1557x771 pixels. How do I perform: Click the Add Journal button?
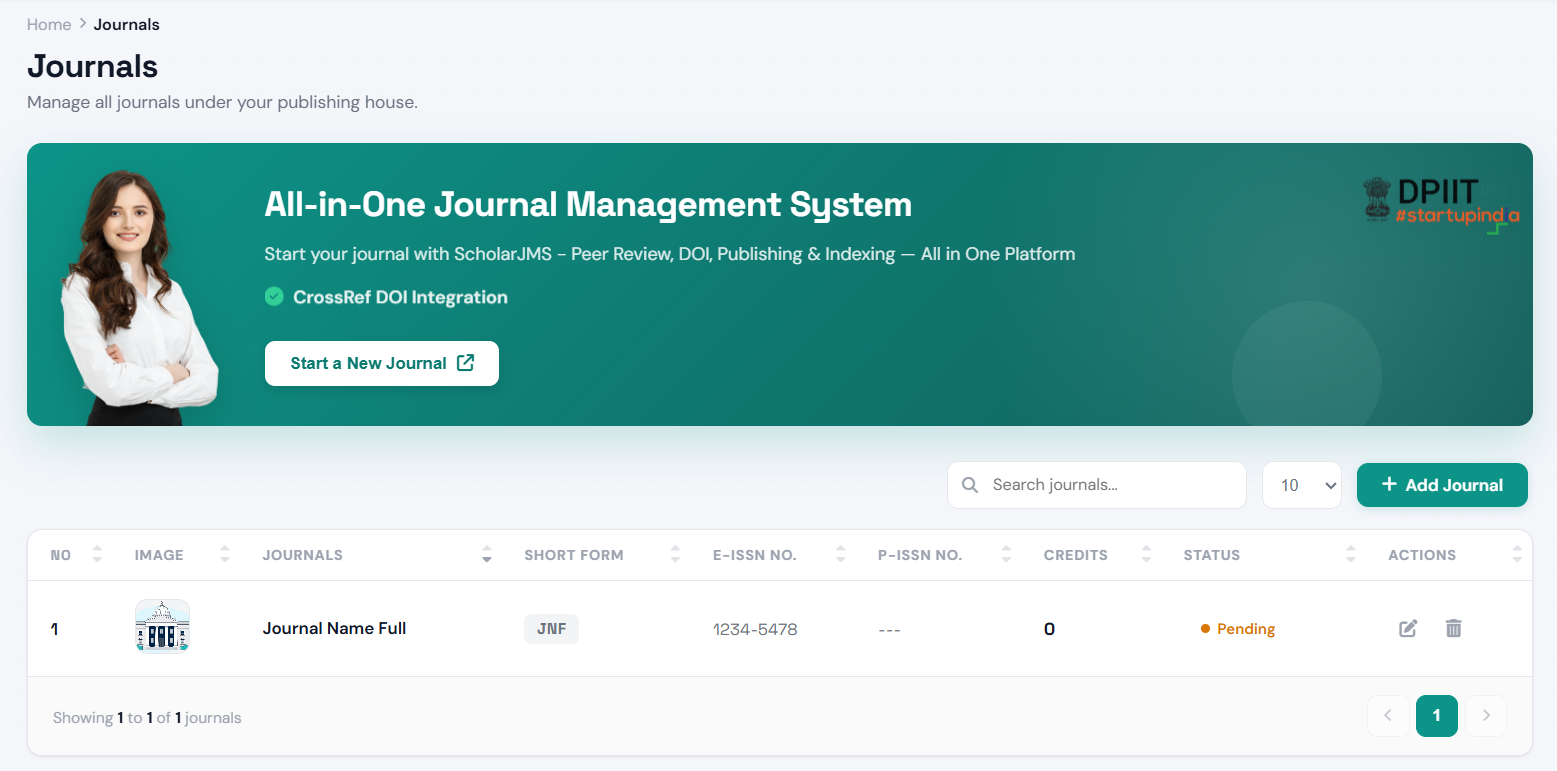tap(1442, 485)
